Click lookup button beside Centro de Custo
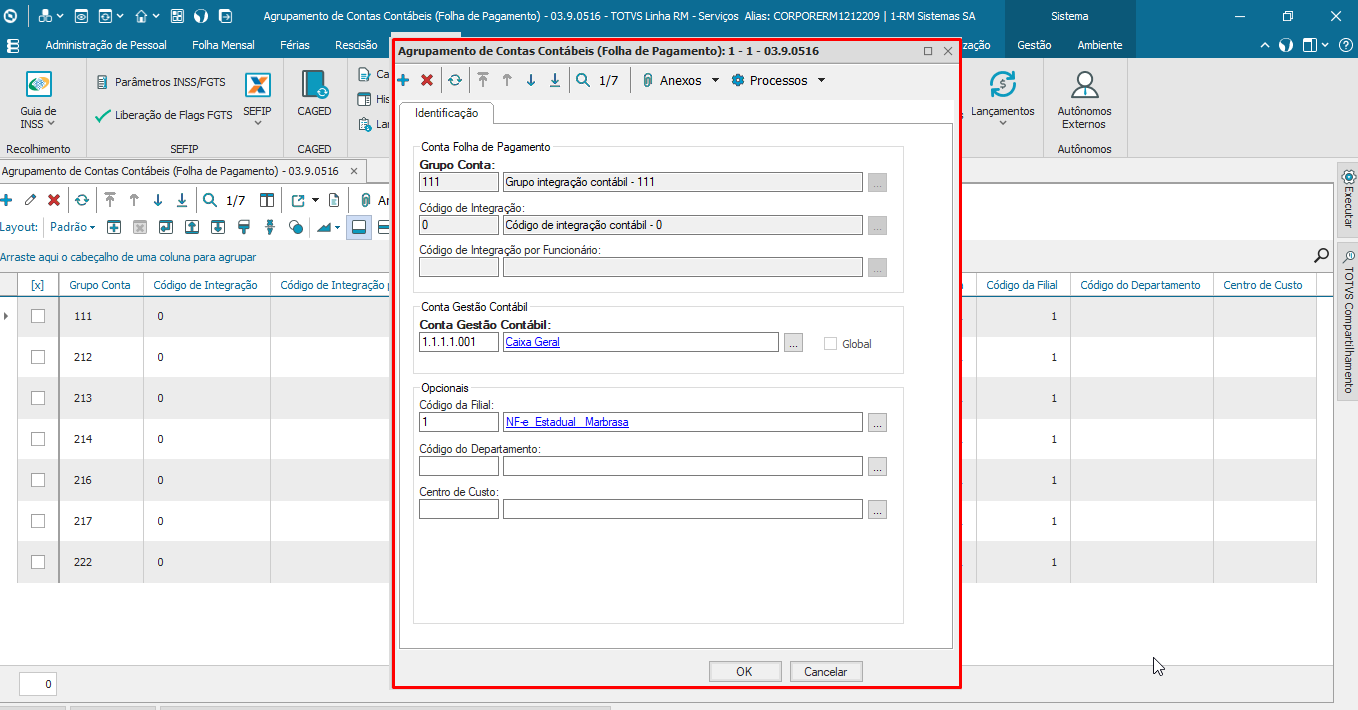Screen dimensions: 1358x710 [x=877, y=509]
